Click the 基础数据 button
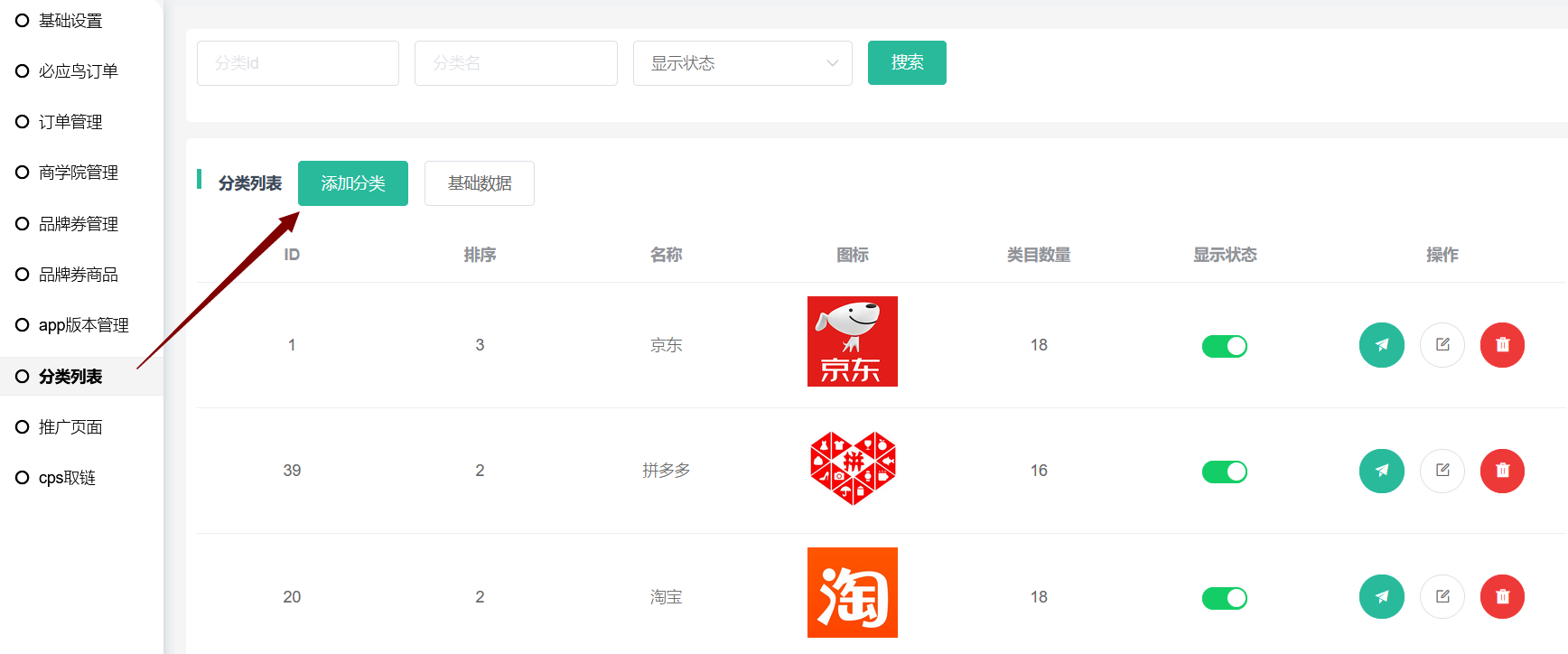 (x=480, y=183)
